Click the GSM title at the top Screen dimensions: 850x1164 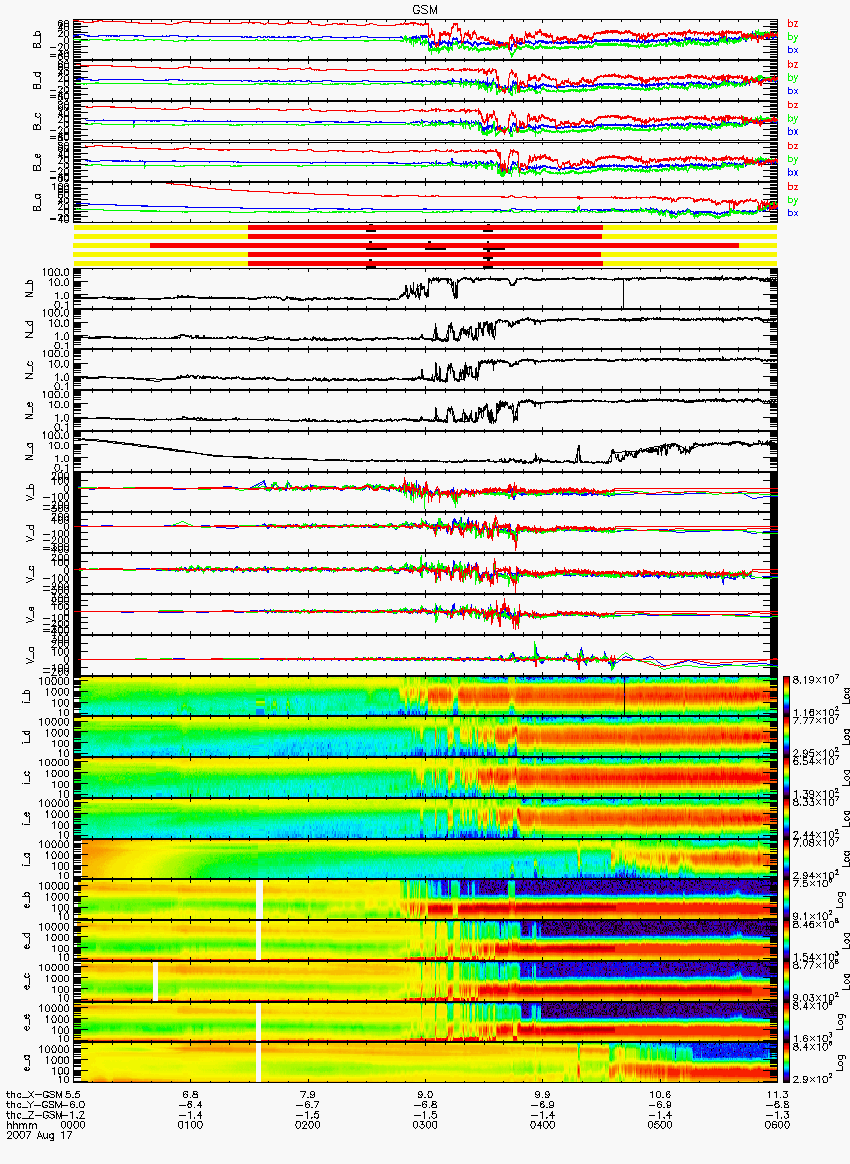coord(425,10)
